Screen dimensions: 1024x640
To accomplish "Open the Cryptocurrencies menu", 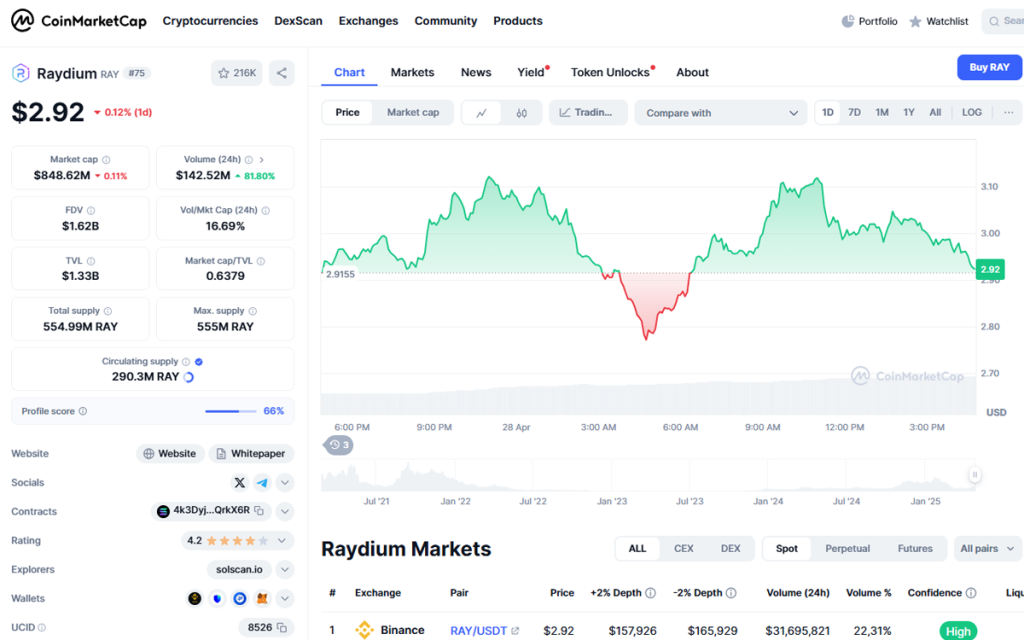I will (210, 21).
